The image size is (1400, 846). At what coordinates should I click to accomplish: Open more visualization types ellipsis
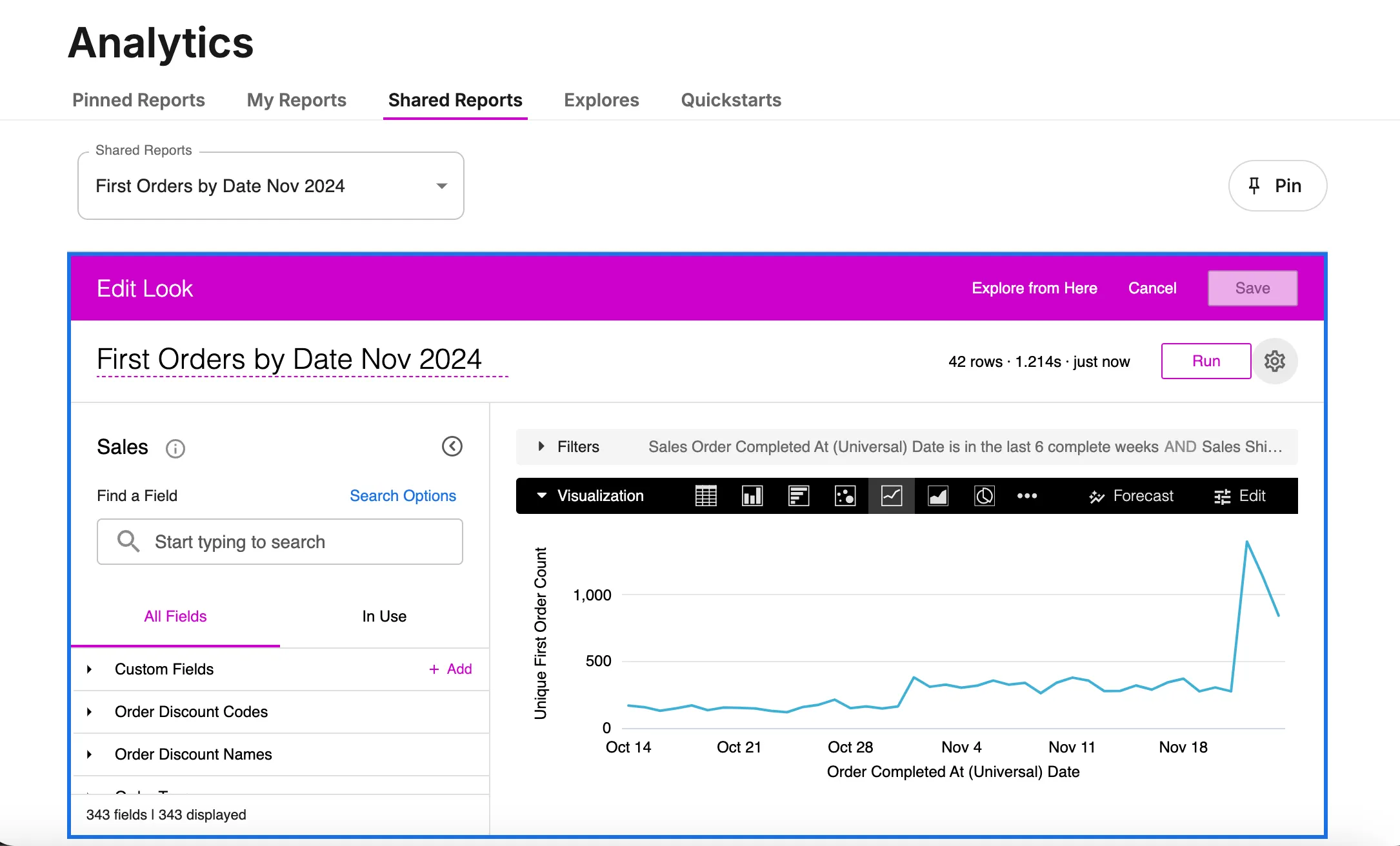coord(1027,496)
